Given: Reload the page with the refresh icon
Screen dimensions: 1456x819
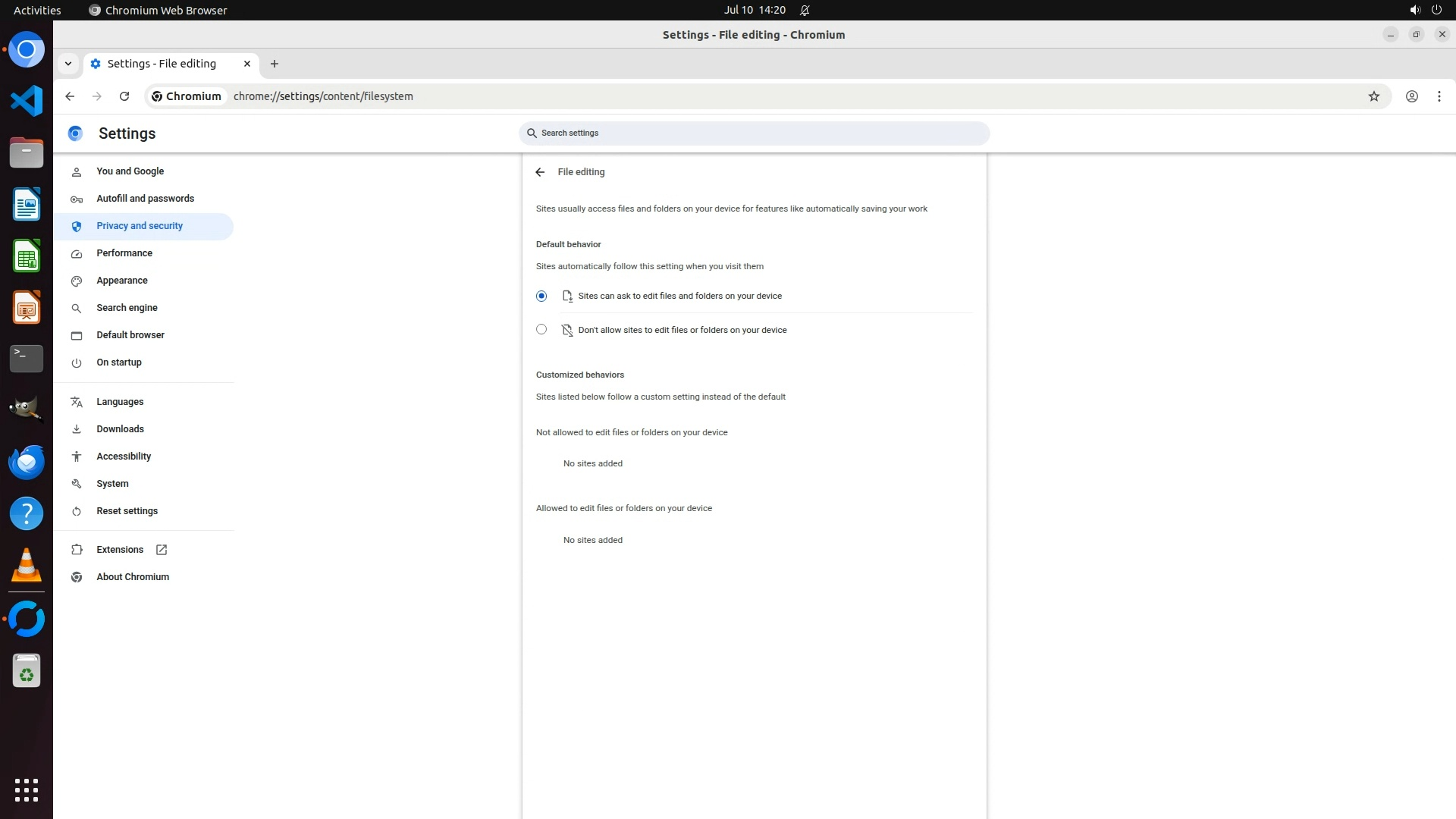Looking at the screenshot, I should point(124,96).
